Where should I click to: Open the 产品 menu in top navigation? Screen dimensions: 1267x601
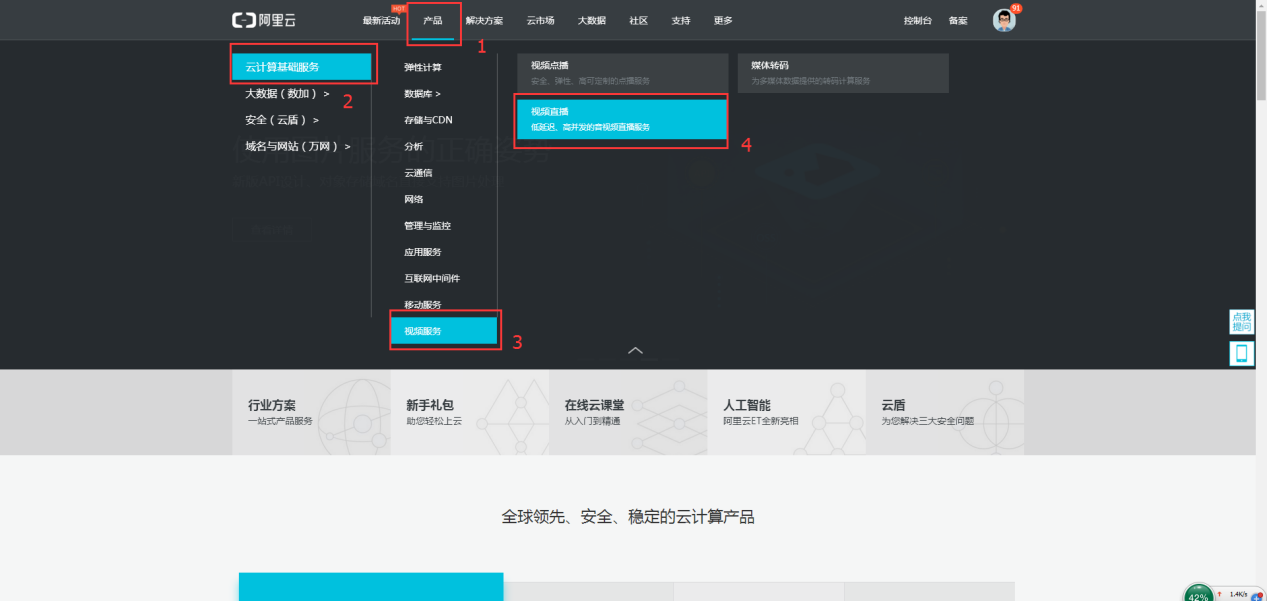click(433, 21)
